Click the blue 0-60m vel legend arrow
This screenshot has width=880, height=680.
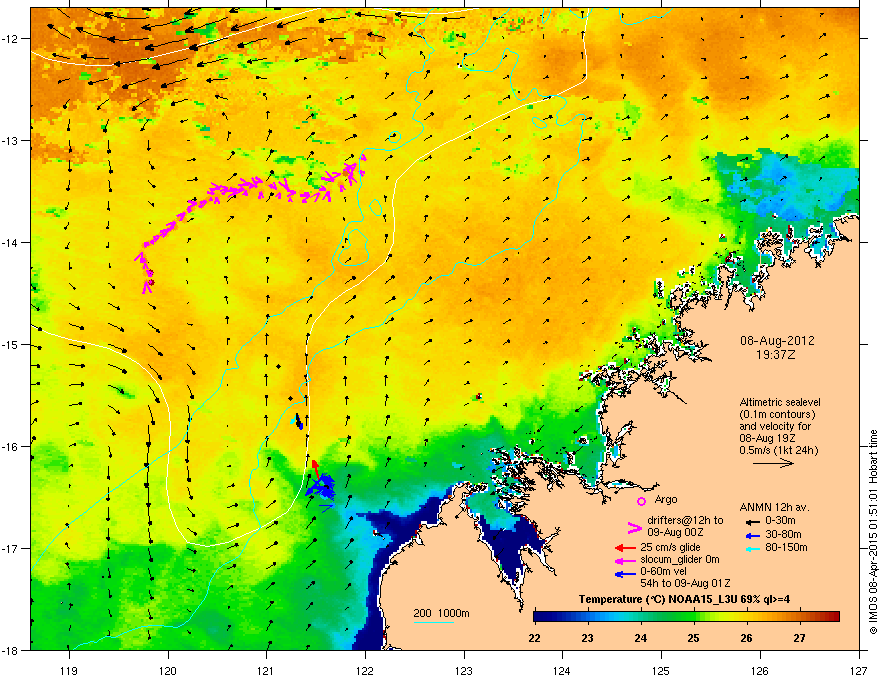point(625,573)
